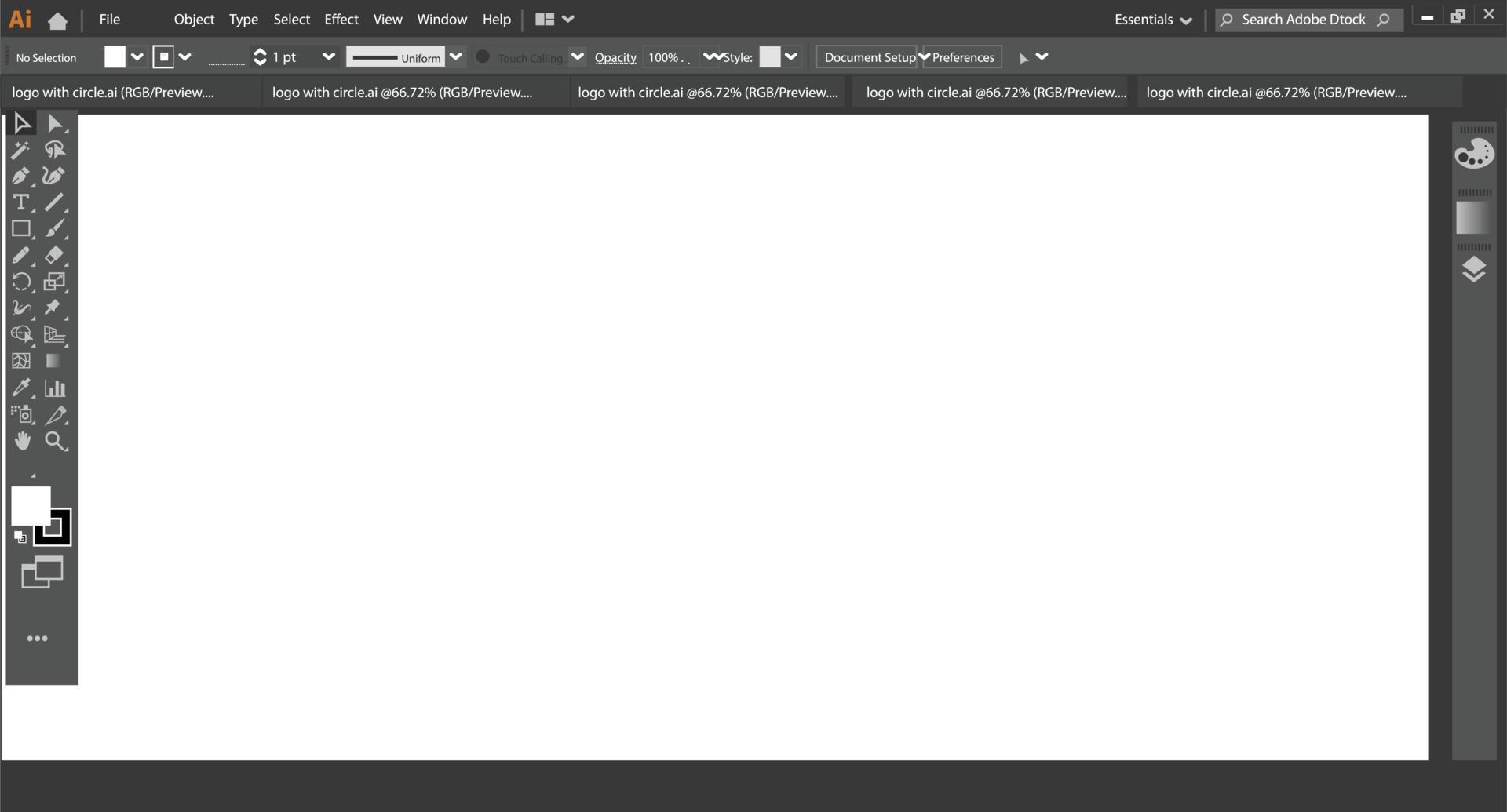This screenshot has height=812, width=1507.
Task: Open the Effect menu
Action: point(341,19)
